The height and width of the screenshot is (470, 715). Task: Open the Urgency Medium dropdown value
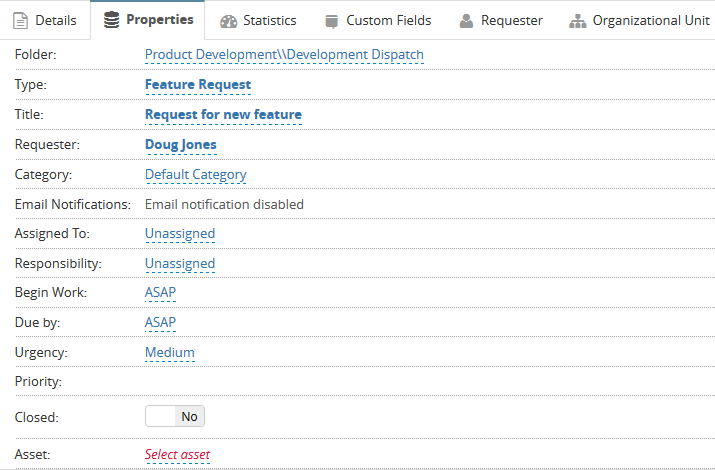click(x=170, y=353)
